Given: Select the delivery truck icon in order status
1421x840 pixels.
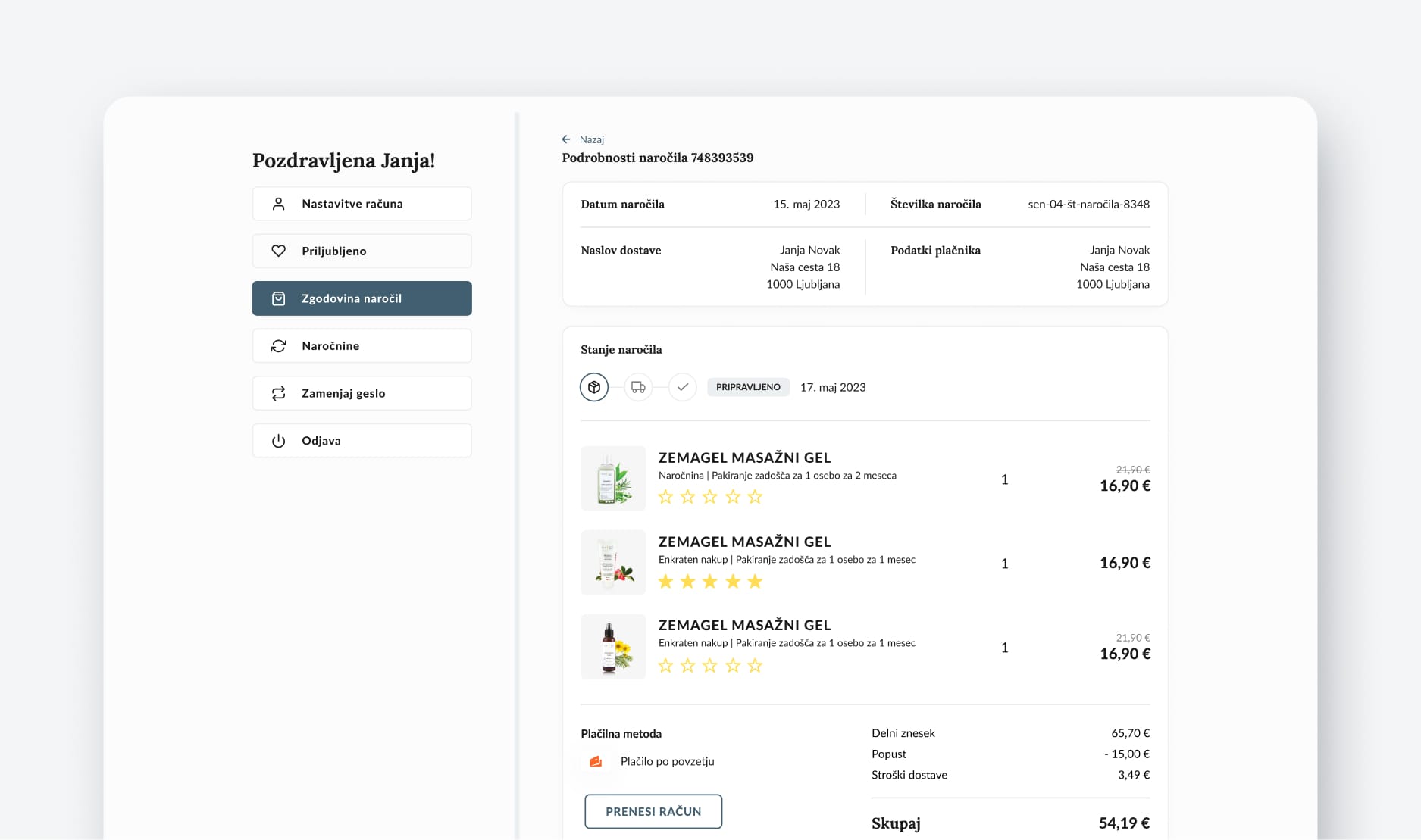Looking at the screenshot, I should (x=637, y=386).
